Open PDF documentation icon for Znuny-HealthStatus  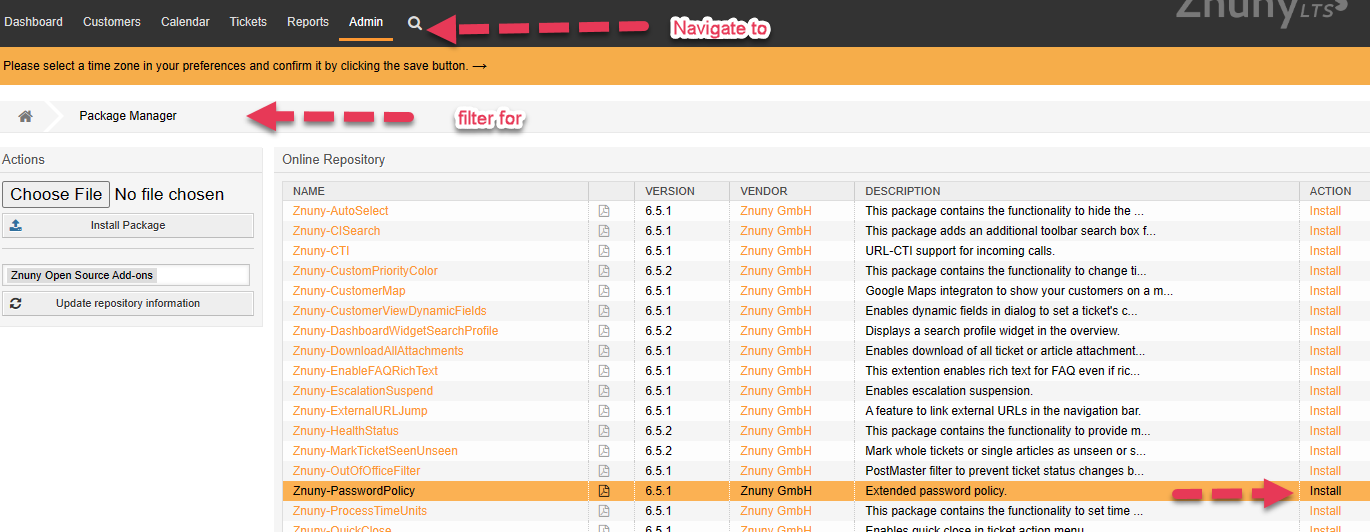pos(604,431)
